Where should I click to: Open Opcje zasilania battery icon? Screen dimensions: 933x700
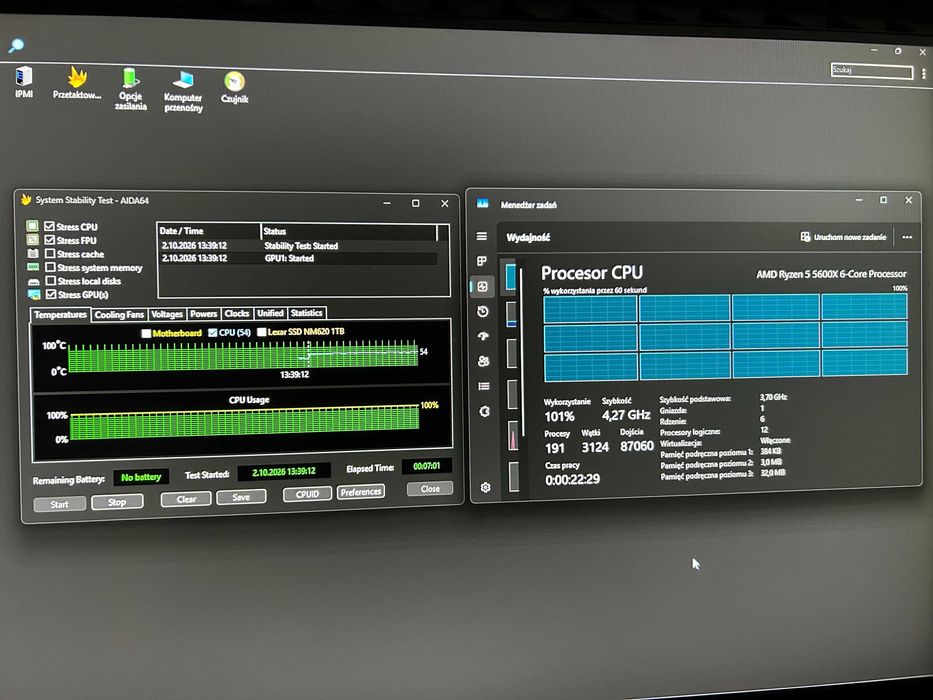(131, 89)
